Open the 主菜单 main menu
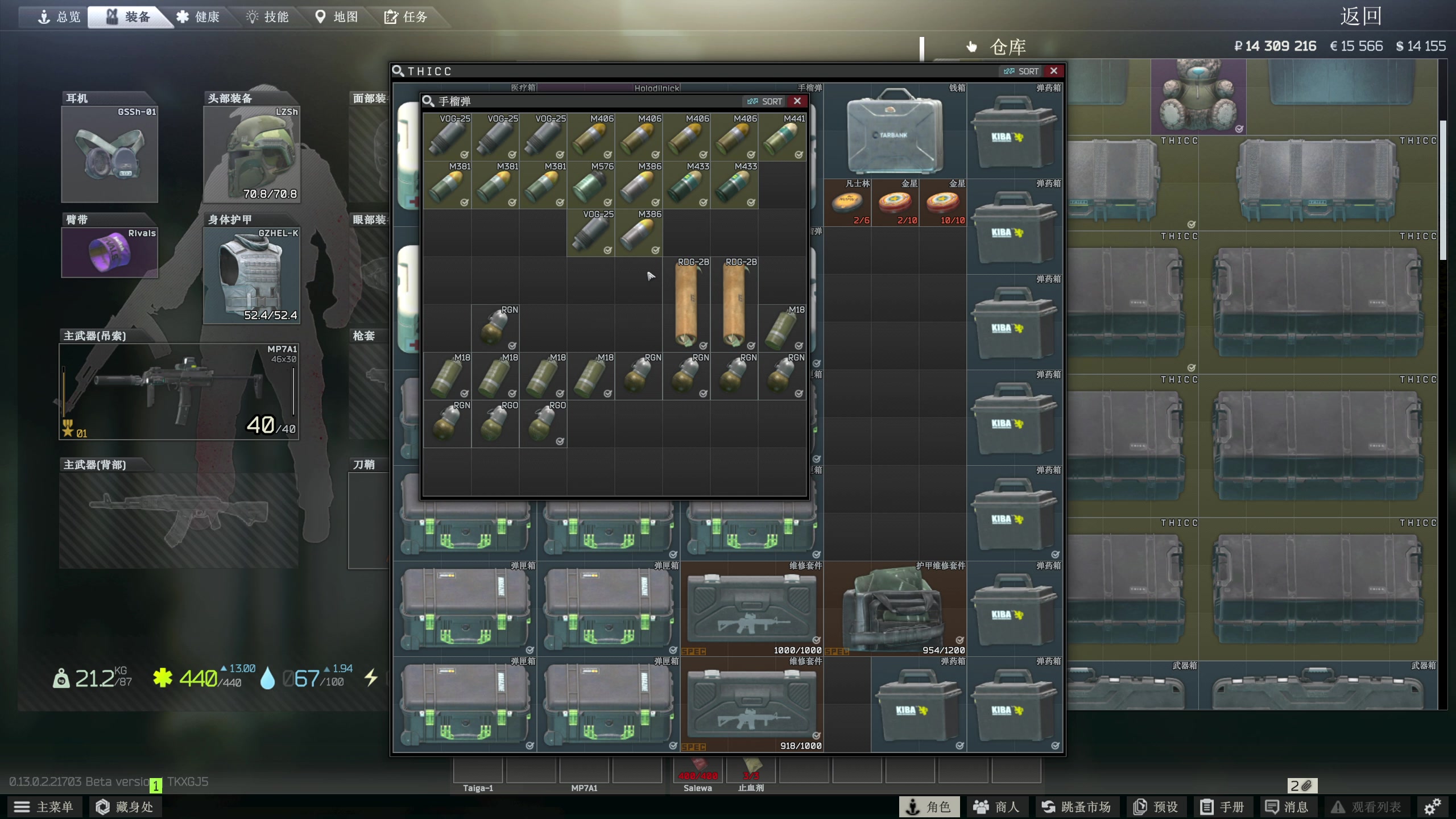This screenshot has width=1456, height=819. click(x=44, y=806)
